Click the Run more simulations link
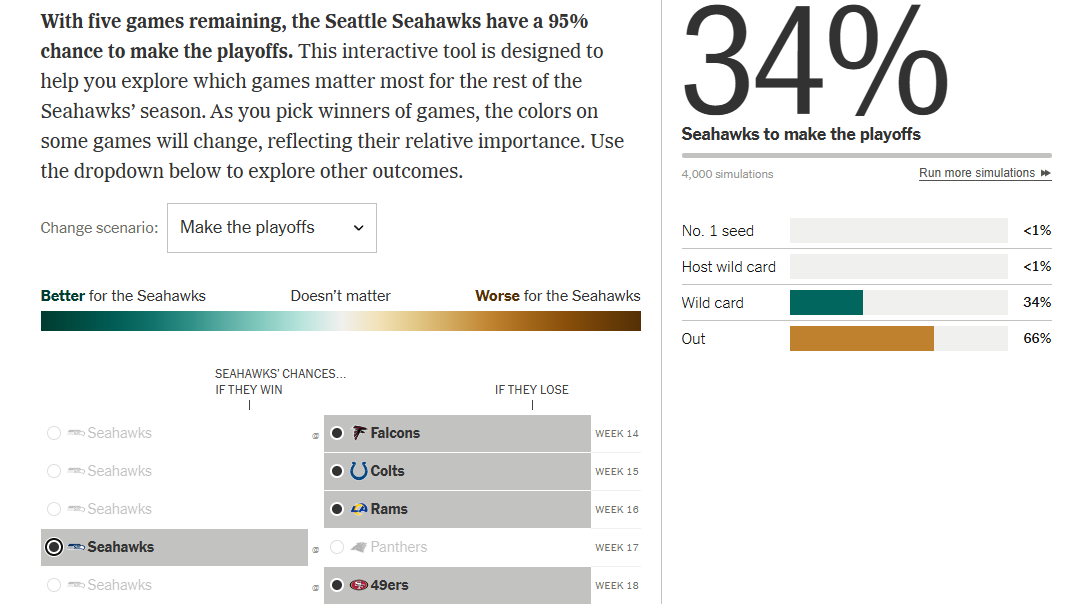This screenshot has height=604, width=1081. click(x=976, y=173)
